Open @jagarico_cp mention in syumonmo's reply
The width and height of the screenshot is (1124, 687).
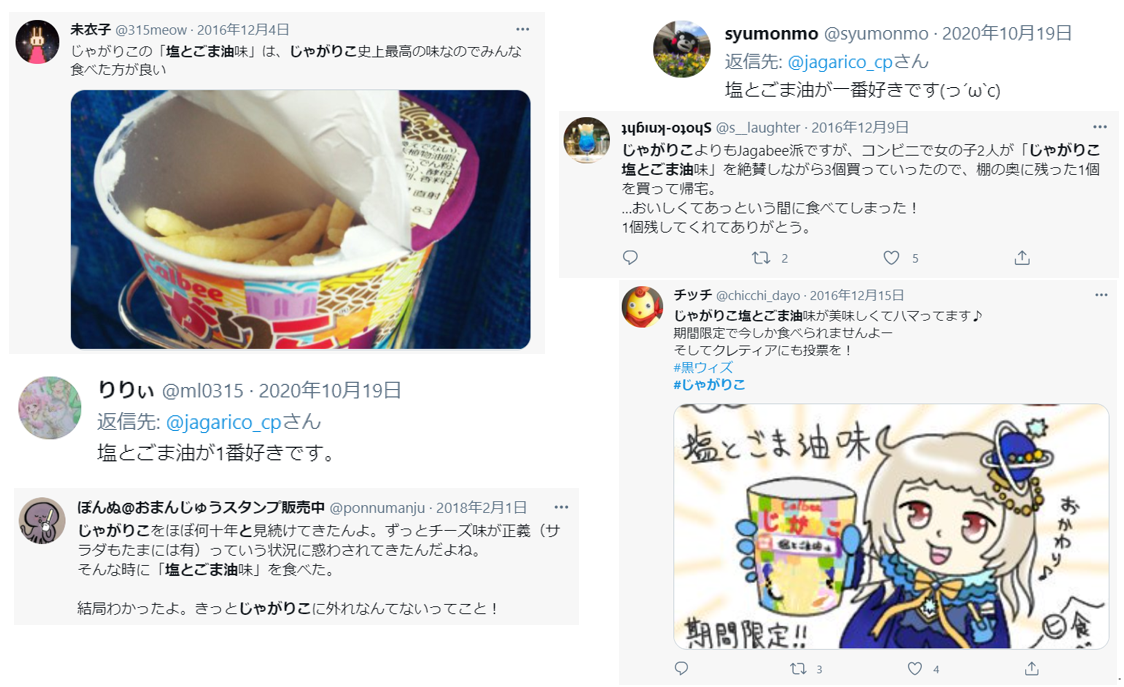(840, 62)
